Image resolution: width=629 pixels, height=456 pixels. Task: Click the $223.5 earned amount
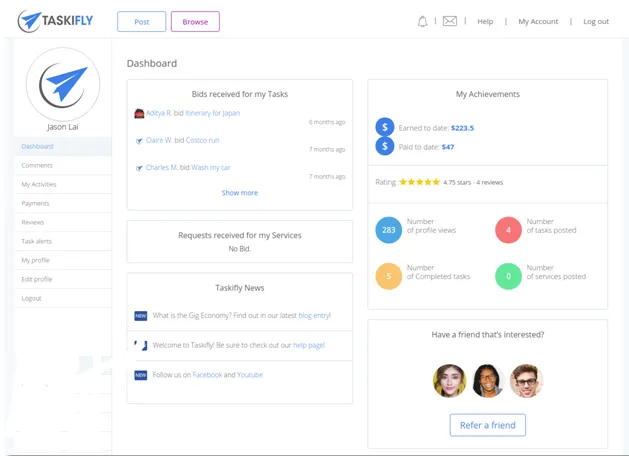462,128
